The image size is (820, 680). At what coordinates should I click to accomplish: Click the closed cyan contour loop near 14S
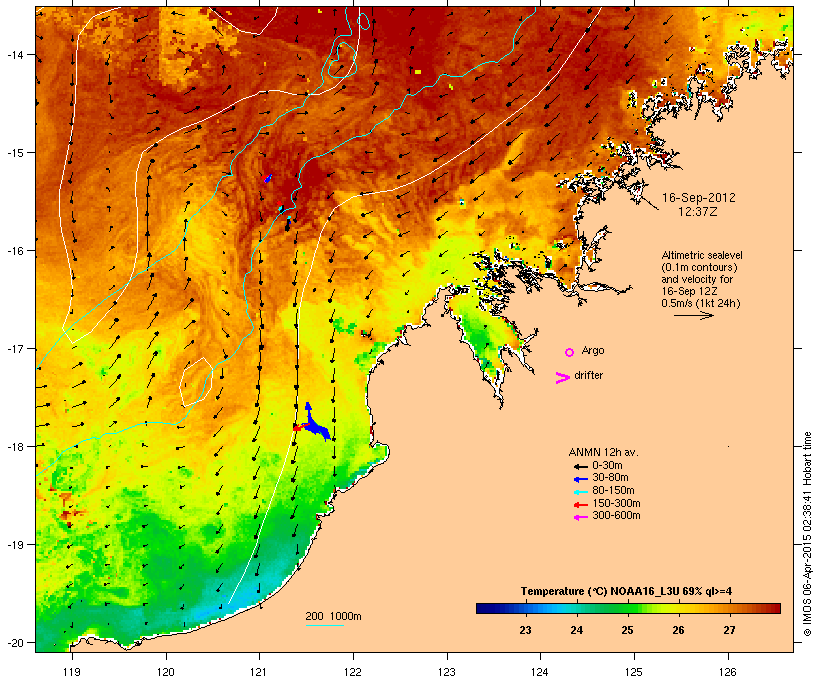click(343, 60)
